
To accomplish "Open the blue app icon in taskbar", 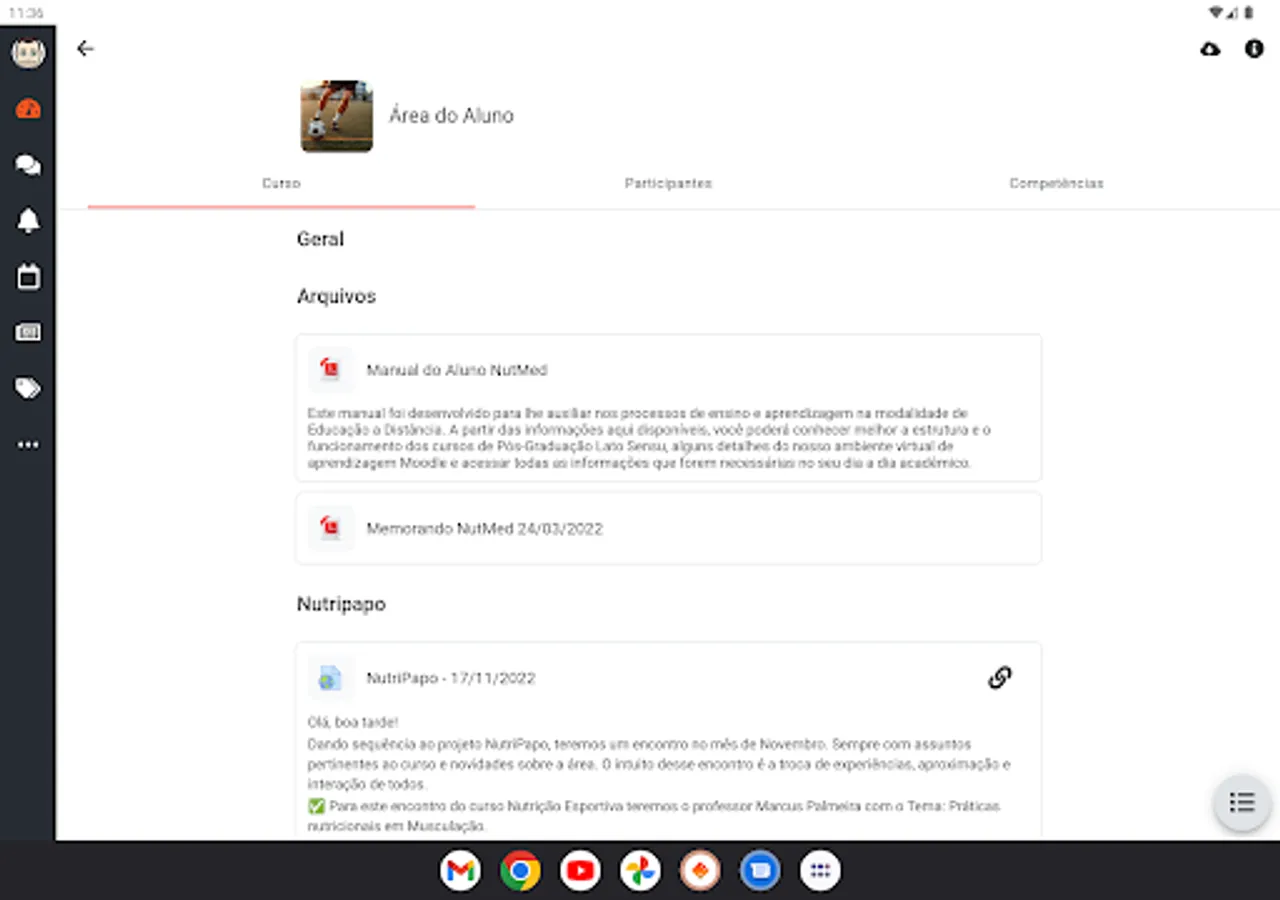I will [x=760, y=872].
